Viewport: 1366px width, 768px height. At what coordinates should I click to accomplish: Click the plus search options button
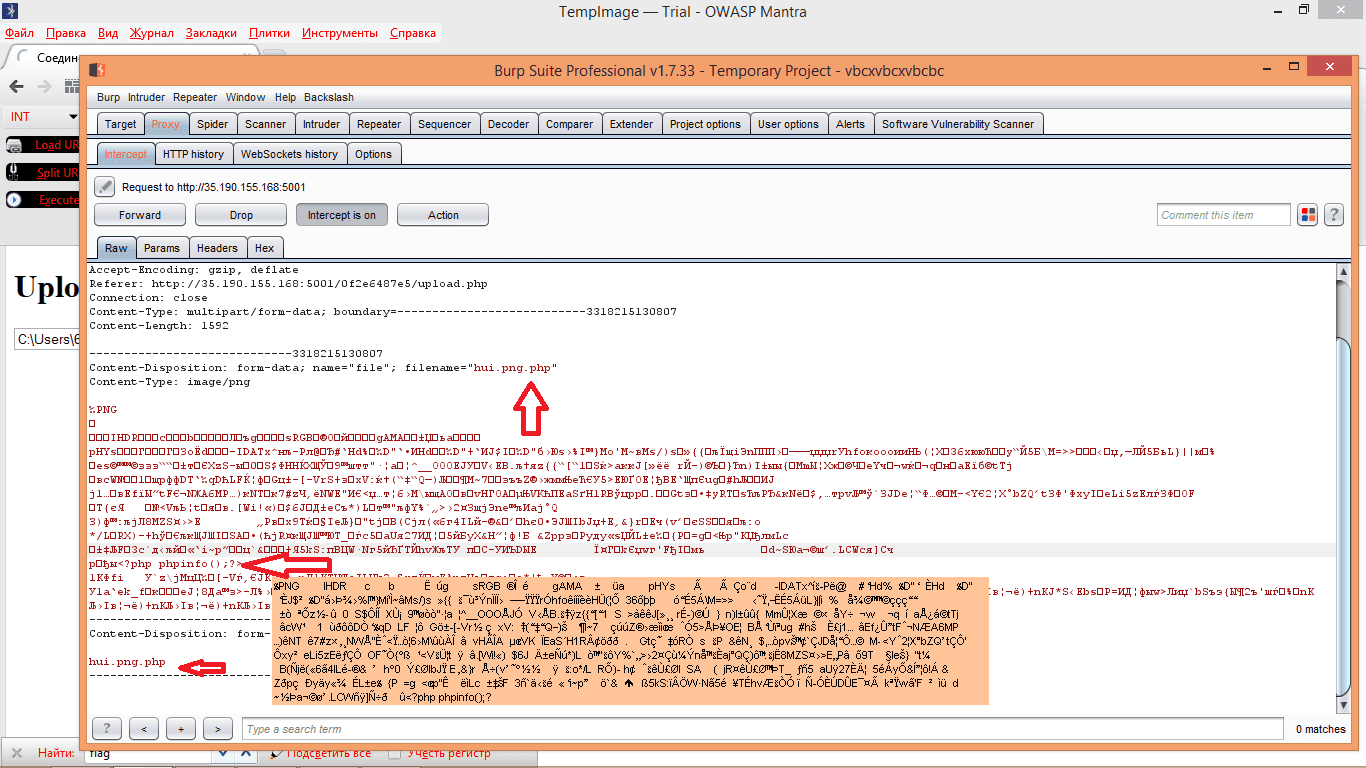[181, 729]
